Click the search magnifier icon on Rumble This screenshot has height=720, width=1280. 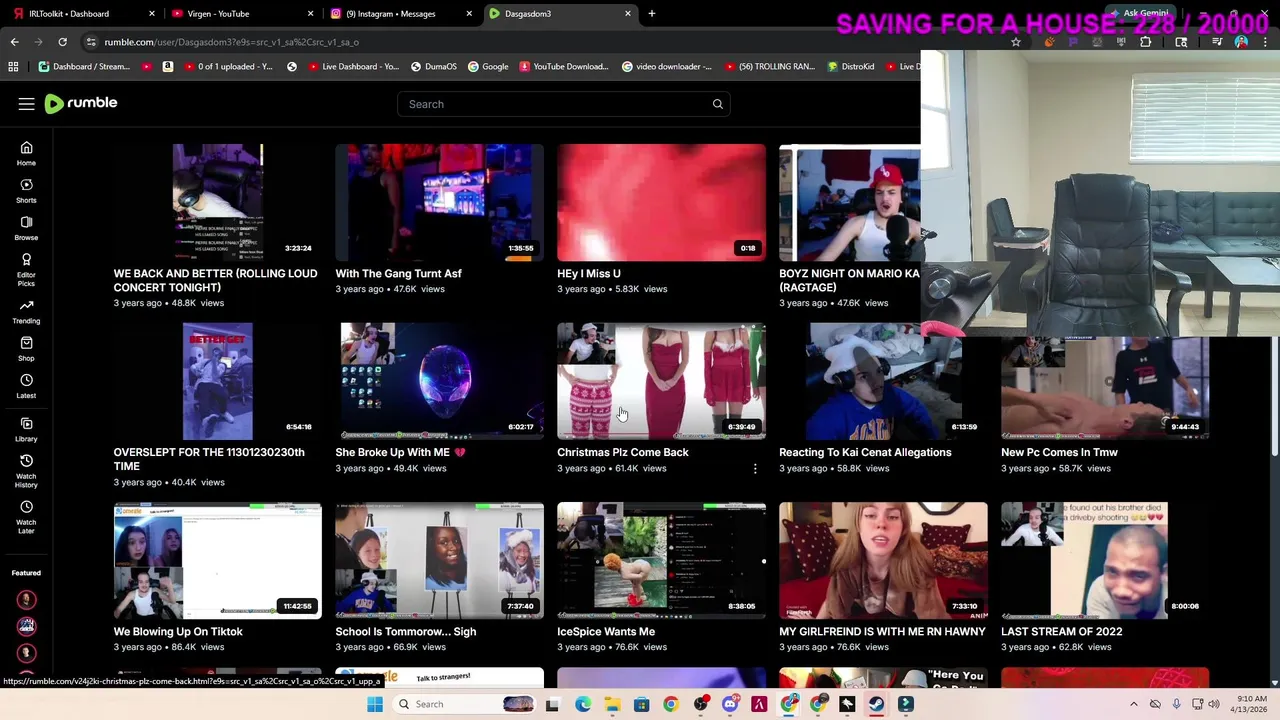[717, 104]
